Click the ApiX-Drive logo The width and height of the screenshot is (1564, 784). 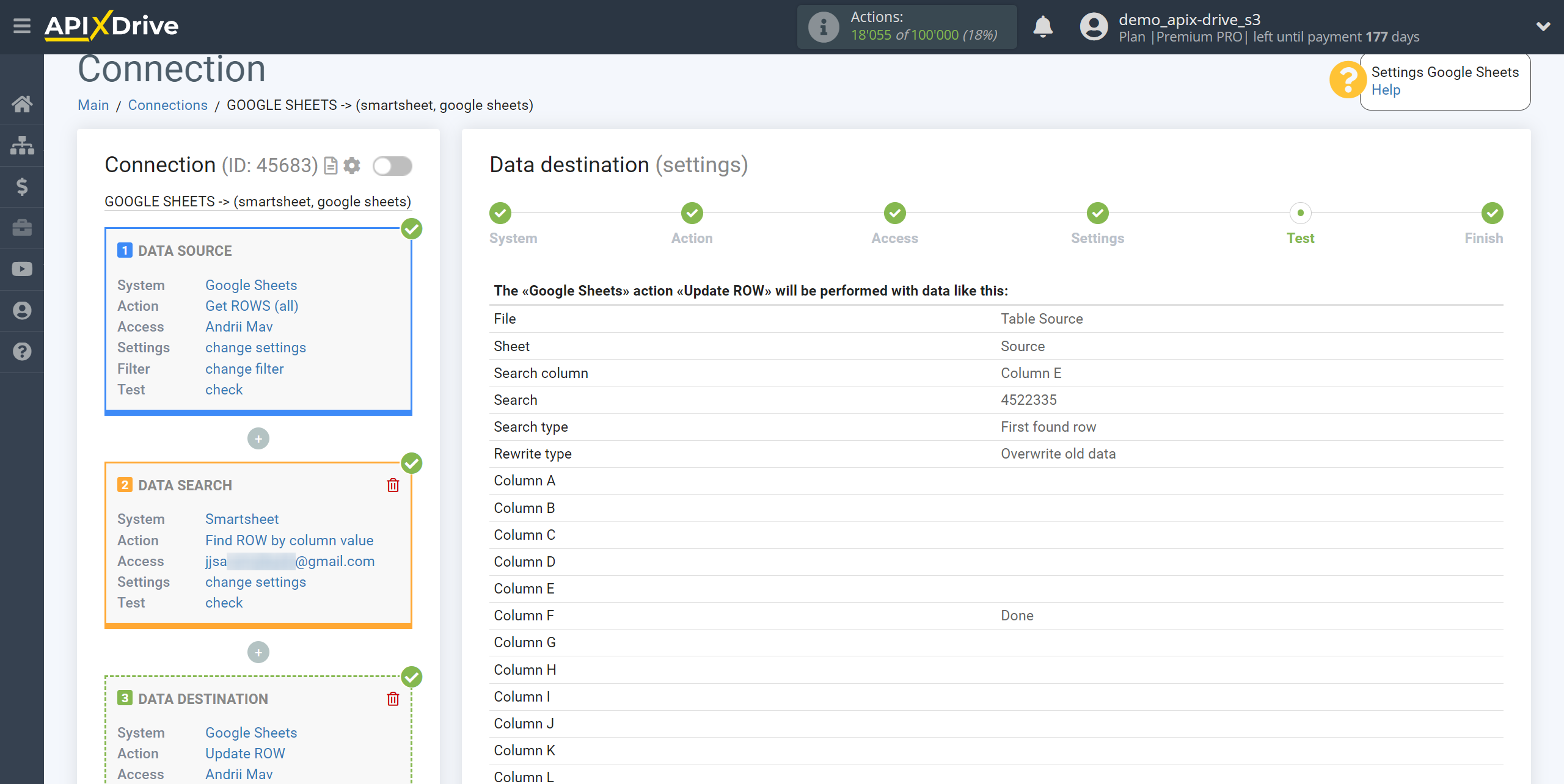coord(111,26)
